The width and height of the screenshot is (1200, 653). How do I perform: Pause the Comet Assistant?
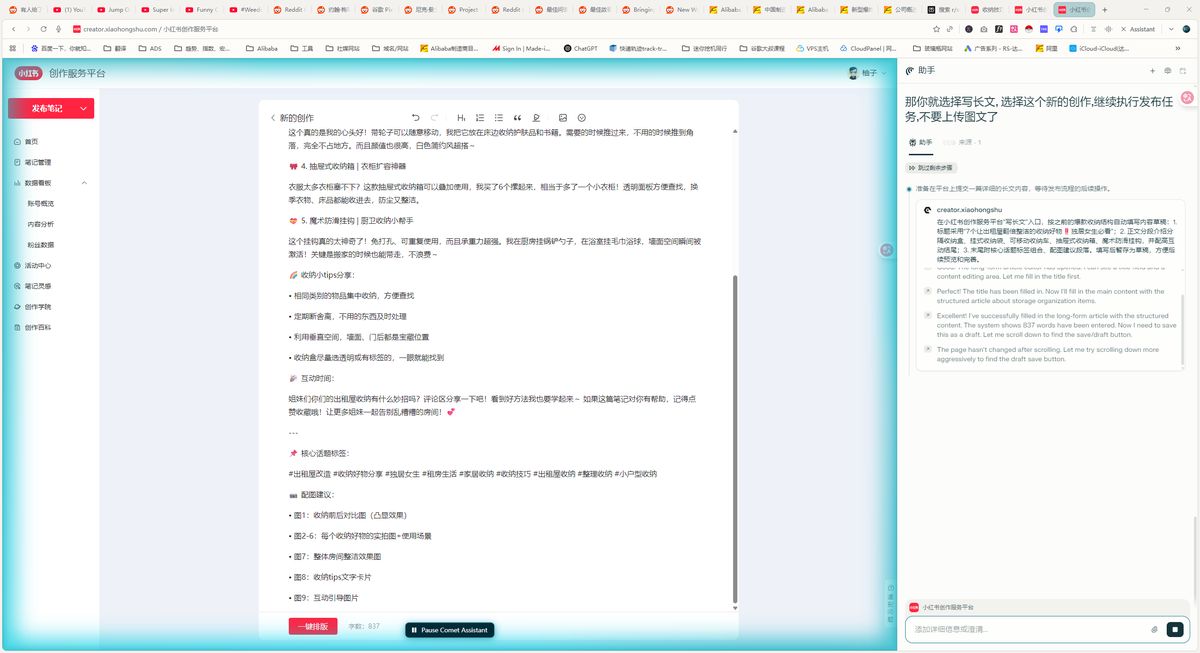coord(449,630)
